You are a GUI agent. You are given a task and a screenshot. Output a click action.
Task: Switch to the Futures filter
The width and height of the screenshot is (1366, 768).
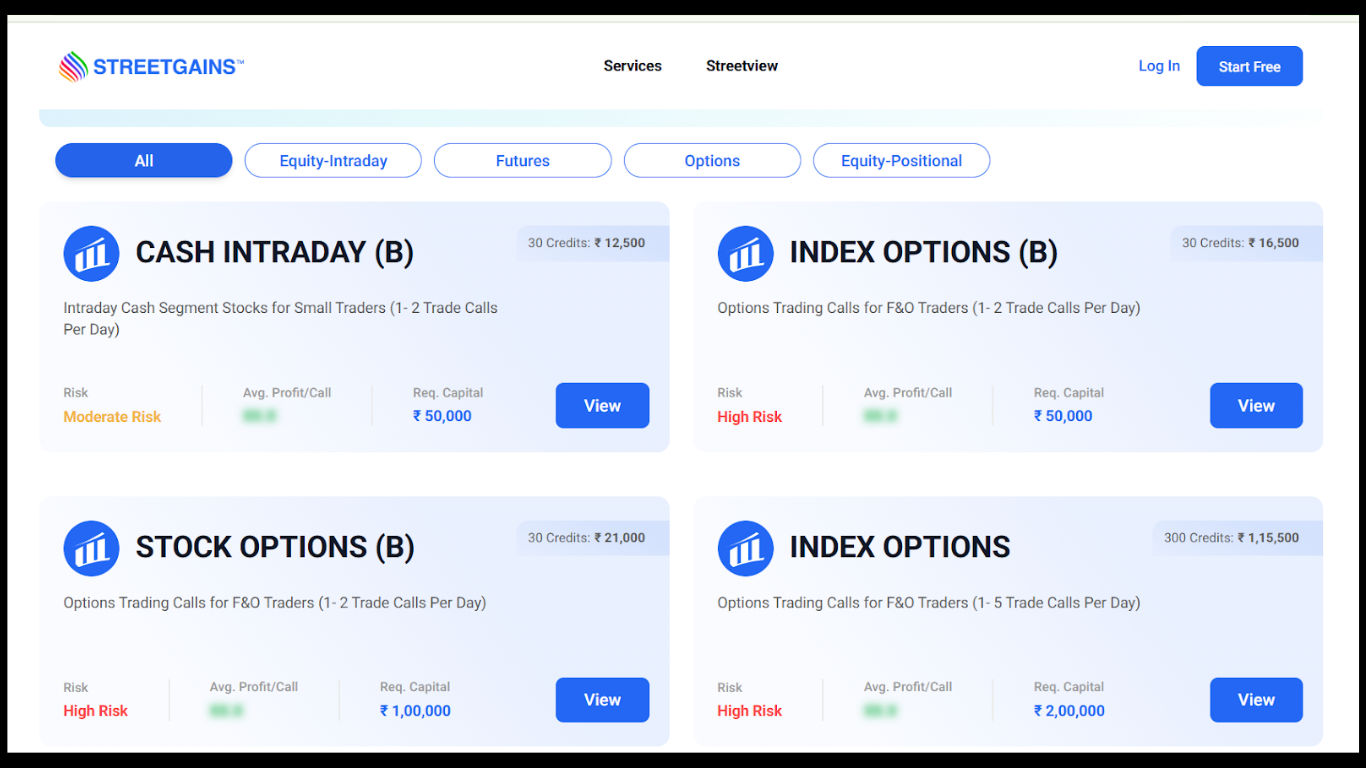[522, 161]
